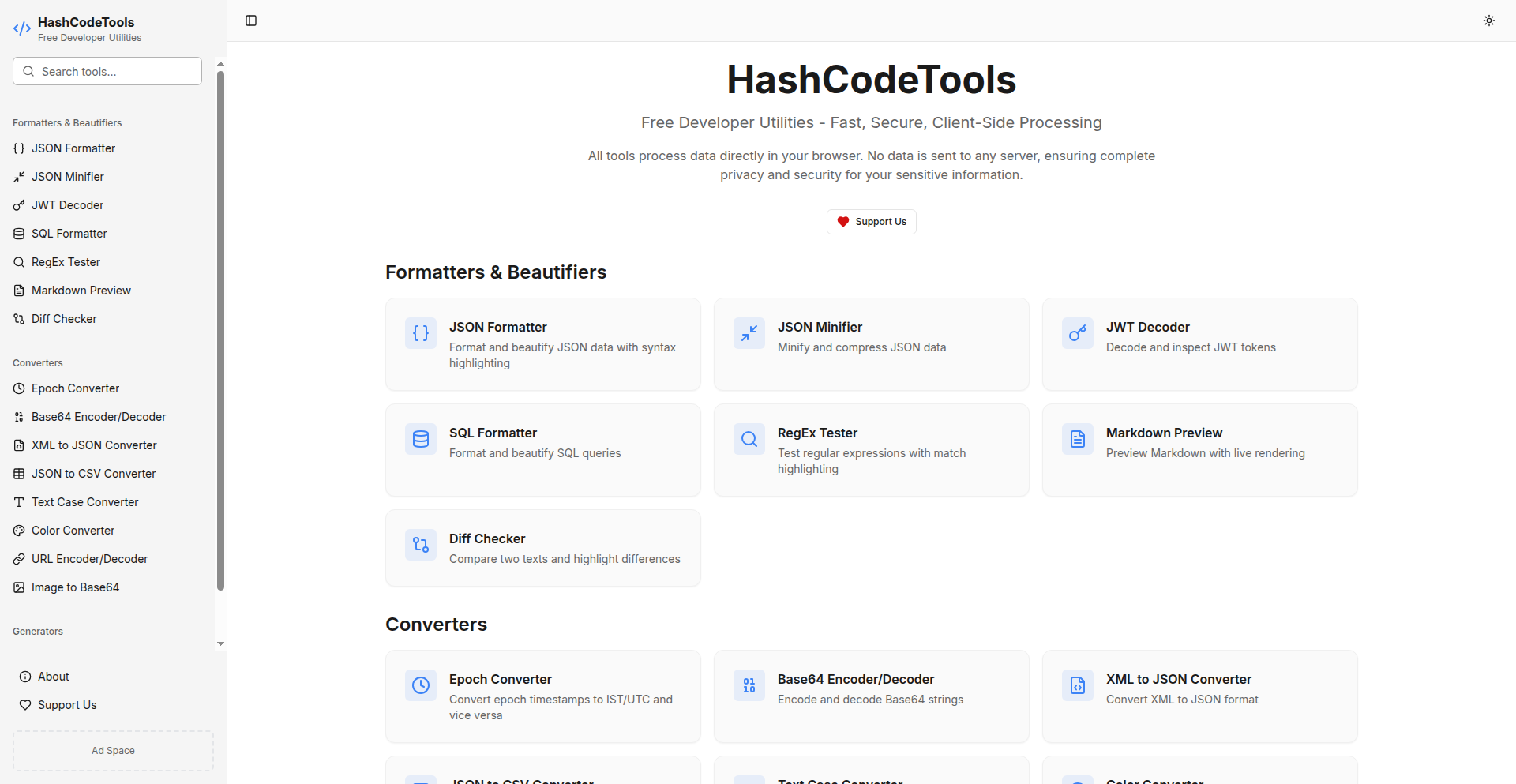Open the JWT Decoder key icon
This screenshot has width=1516, height=784.
tap(1077, 333)
